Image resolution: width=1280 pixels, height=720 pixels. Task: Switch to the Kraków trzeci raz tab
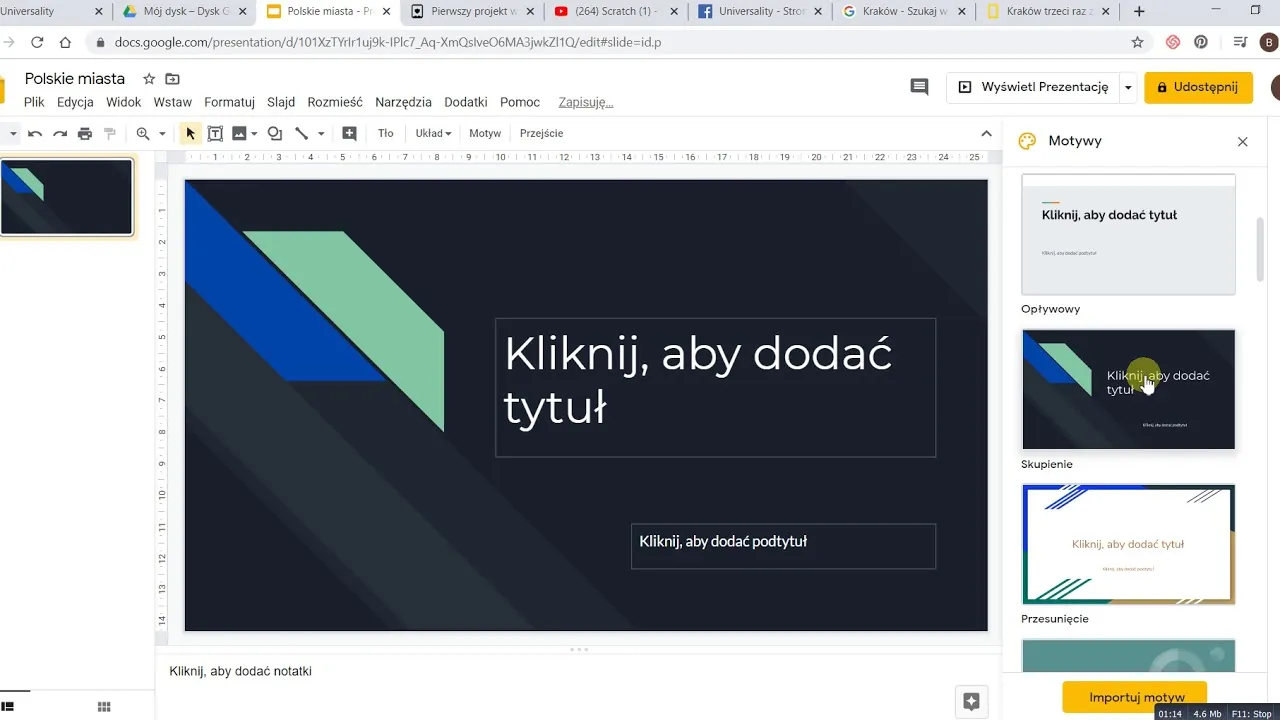coord(1048,12)
